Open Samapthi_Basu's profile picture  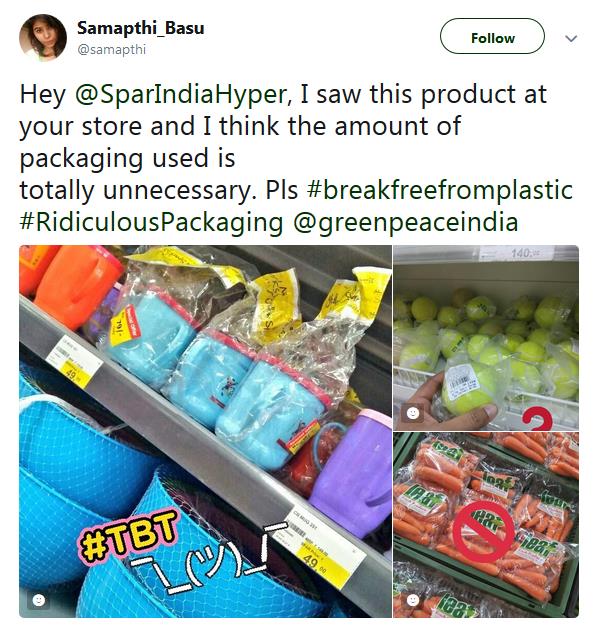pos(43,37)
